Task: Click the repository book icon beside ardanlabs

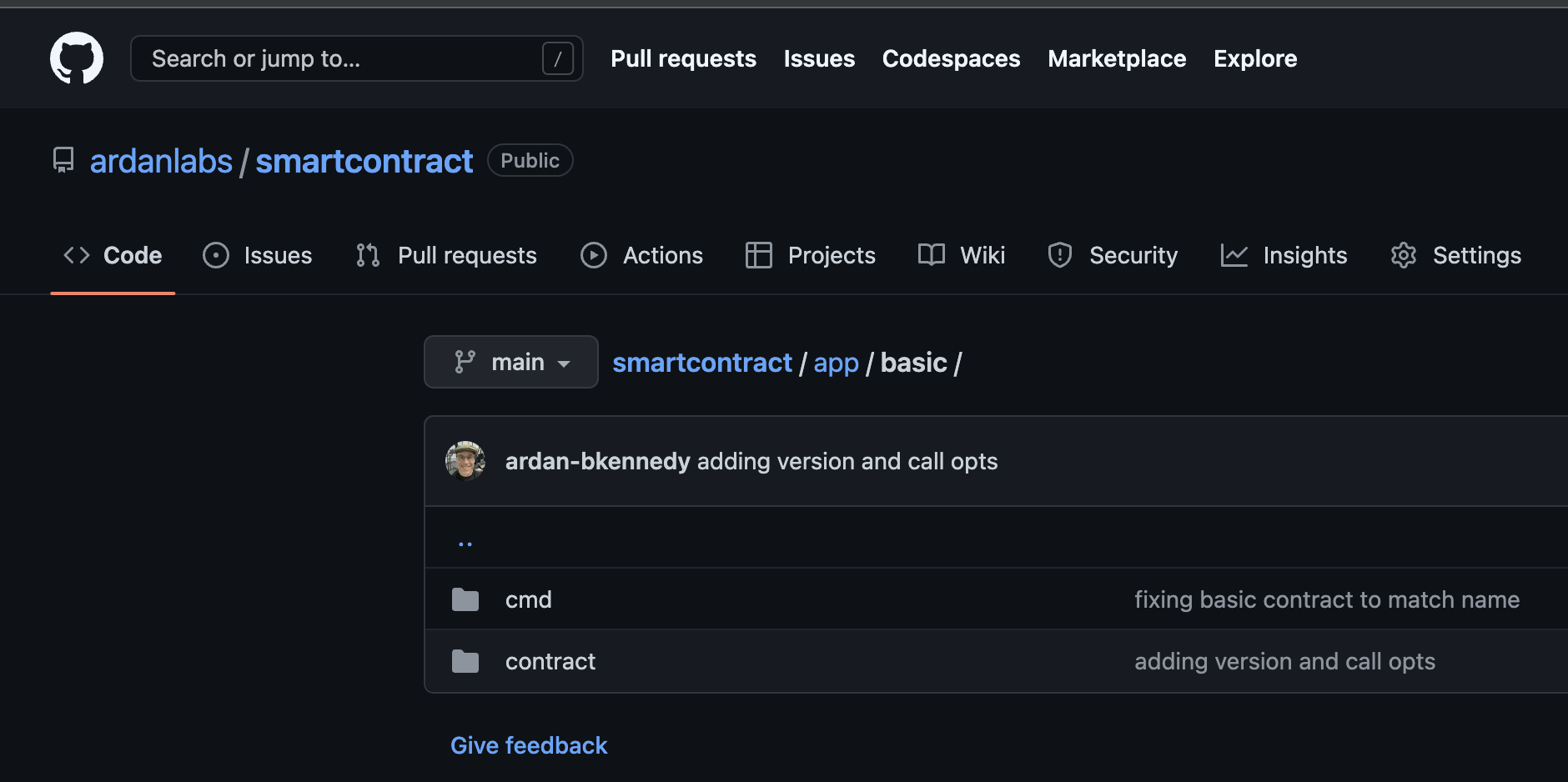Action: tap(63, 160)
